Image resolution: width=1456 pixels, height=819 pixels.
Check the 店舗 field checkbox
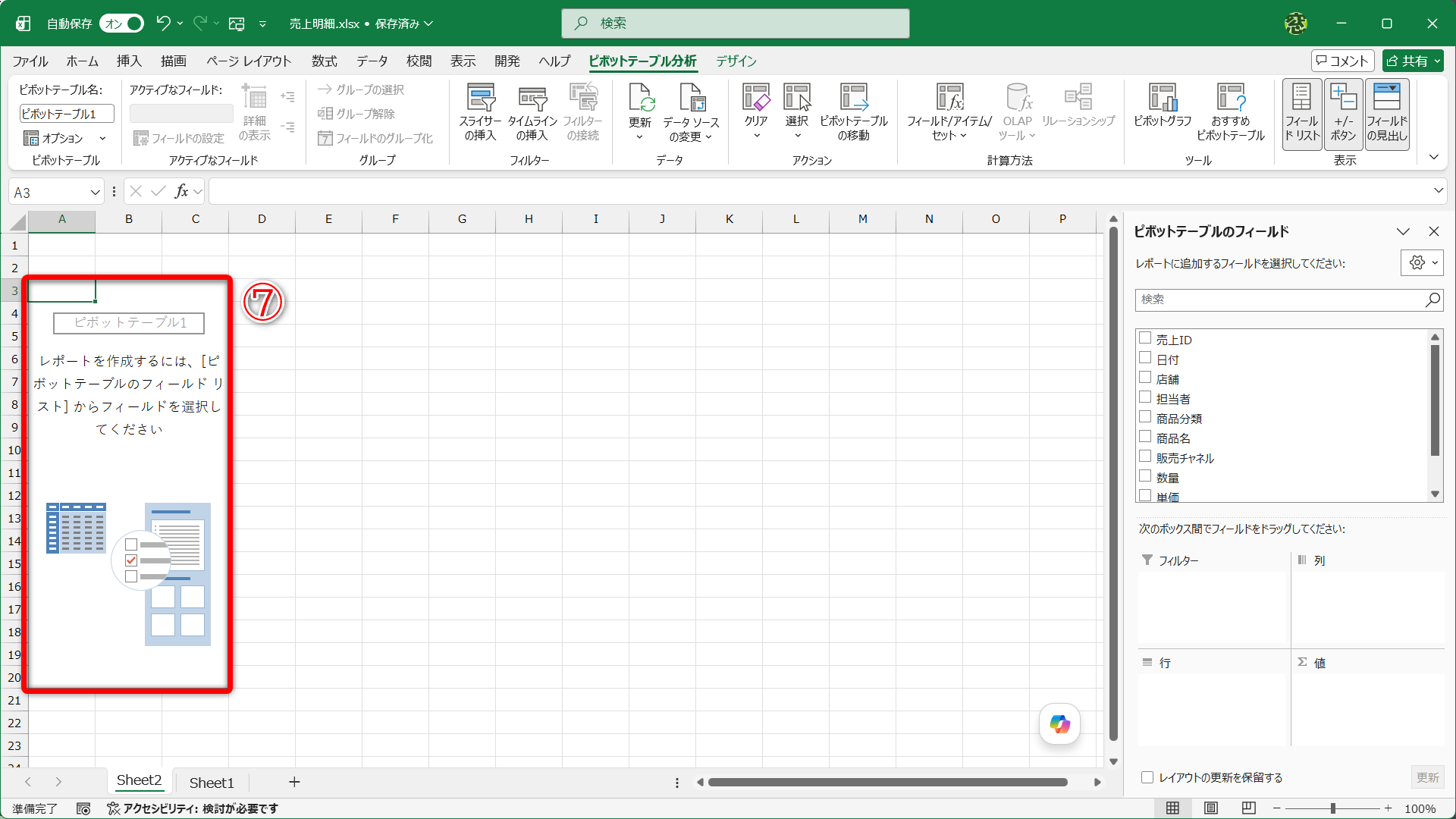1145,378
